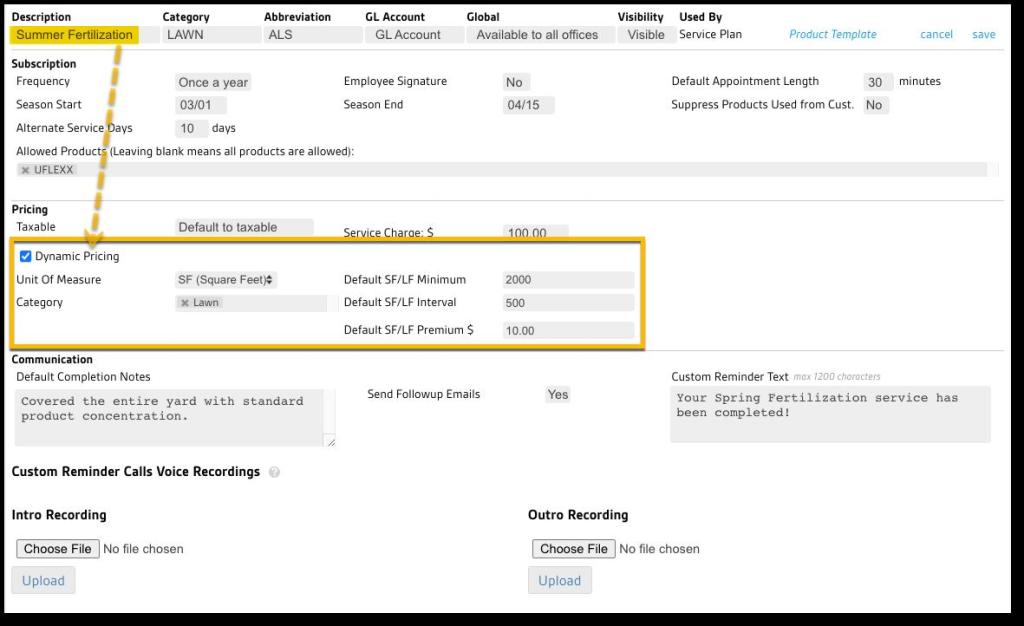Click the Default Completion Notes text area
The width and height of the screenshot is (1024, 626).
pos(174,417)
